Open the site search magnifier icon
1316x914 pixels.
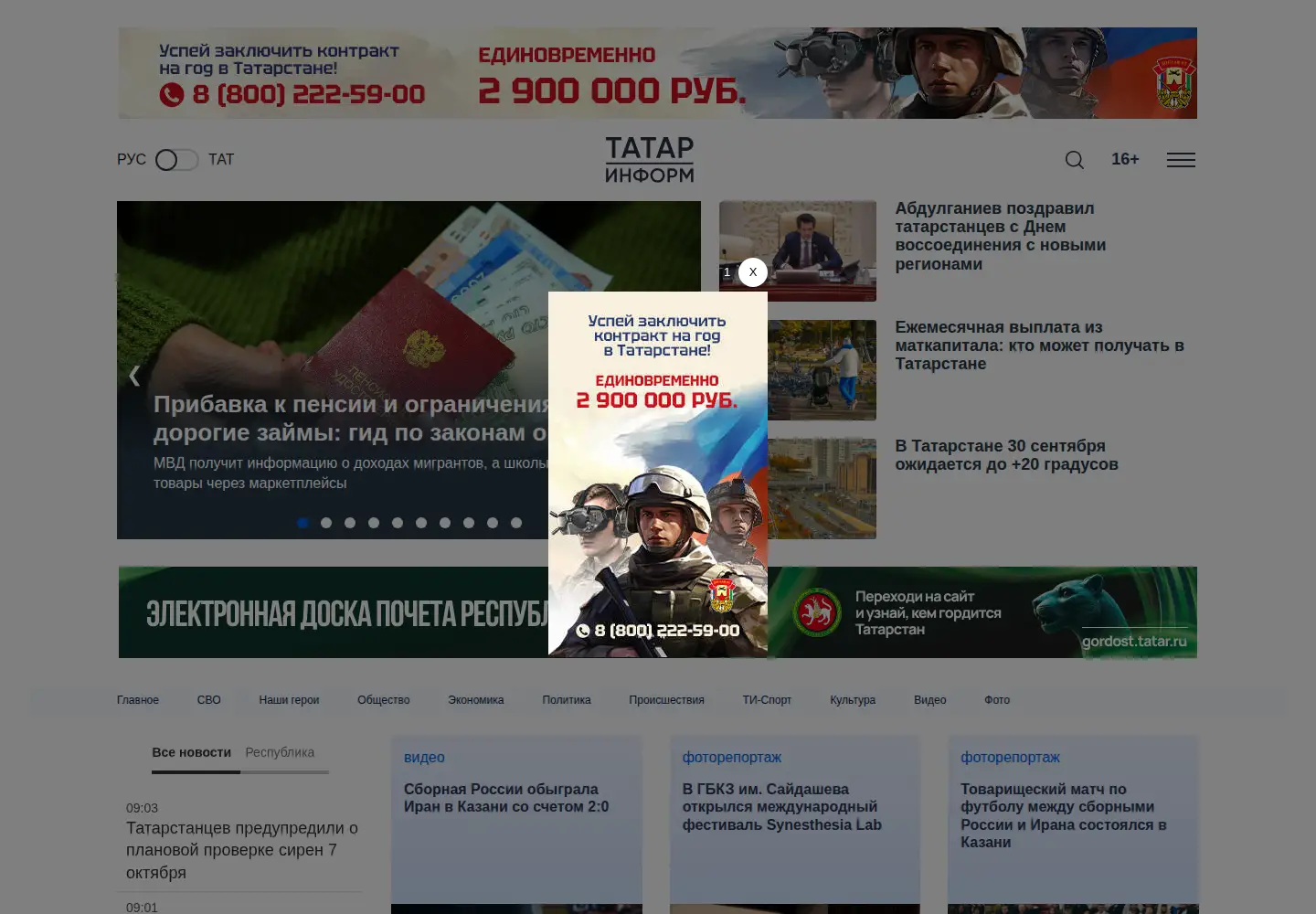click(x=1075, y=160)
